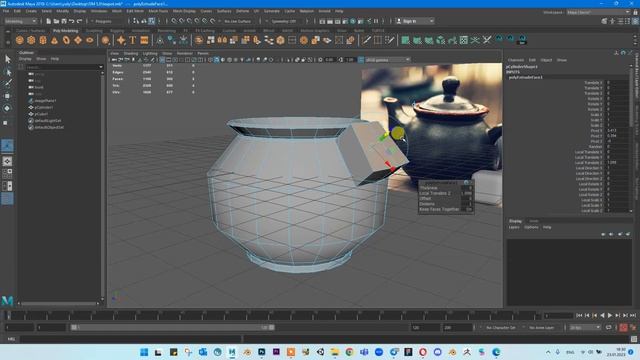Activate the Paint Selection tool
Screen dimensions: 640x360
pyautogui.click(x=7, y=84)
